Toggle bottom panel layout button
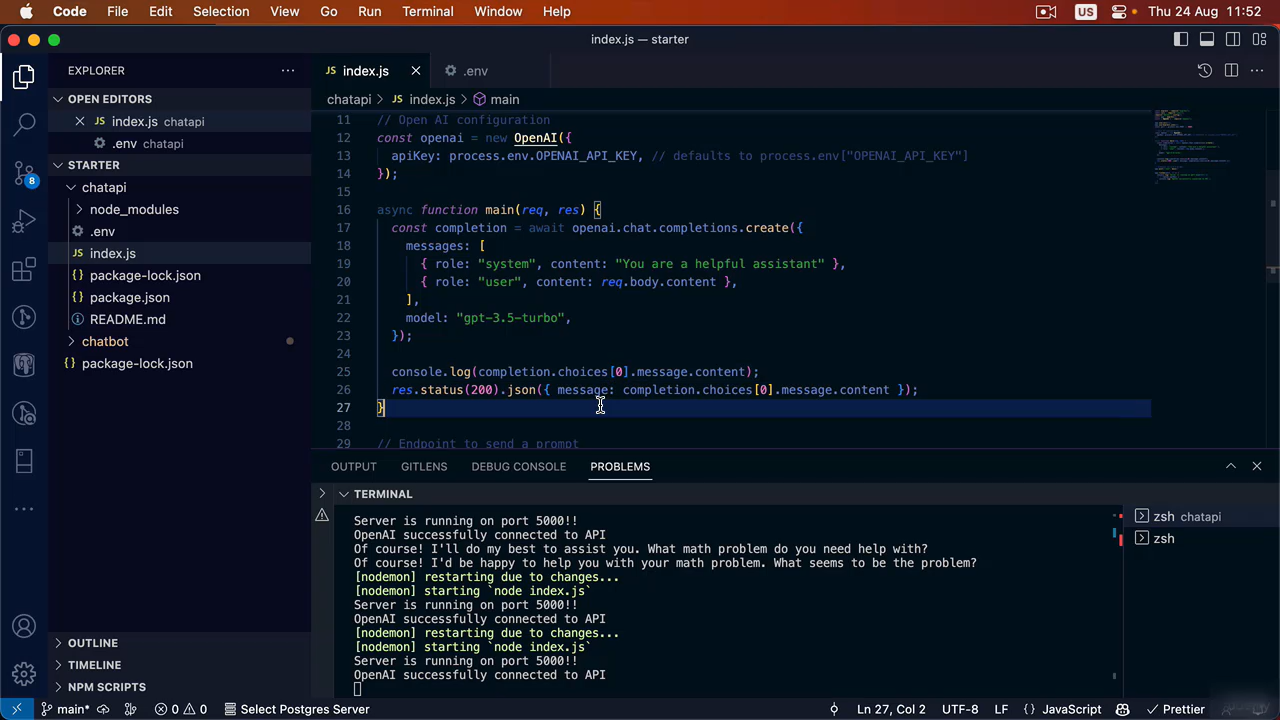This screenshot has width=1280, height=720. 1207,39
